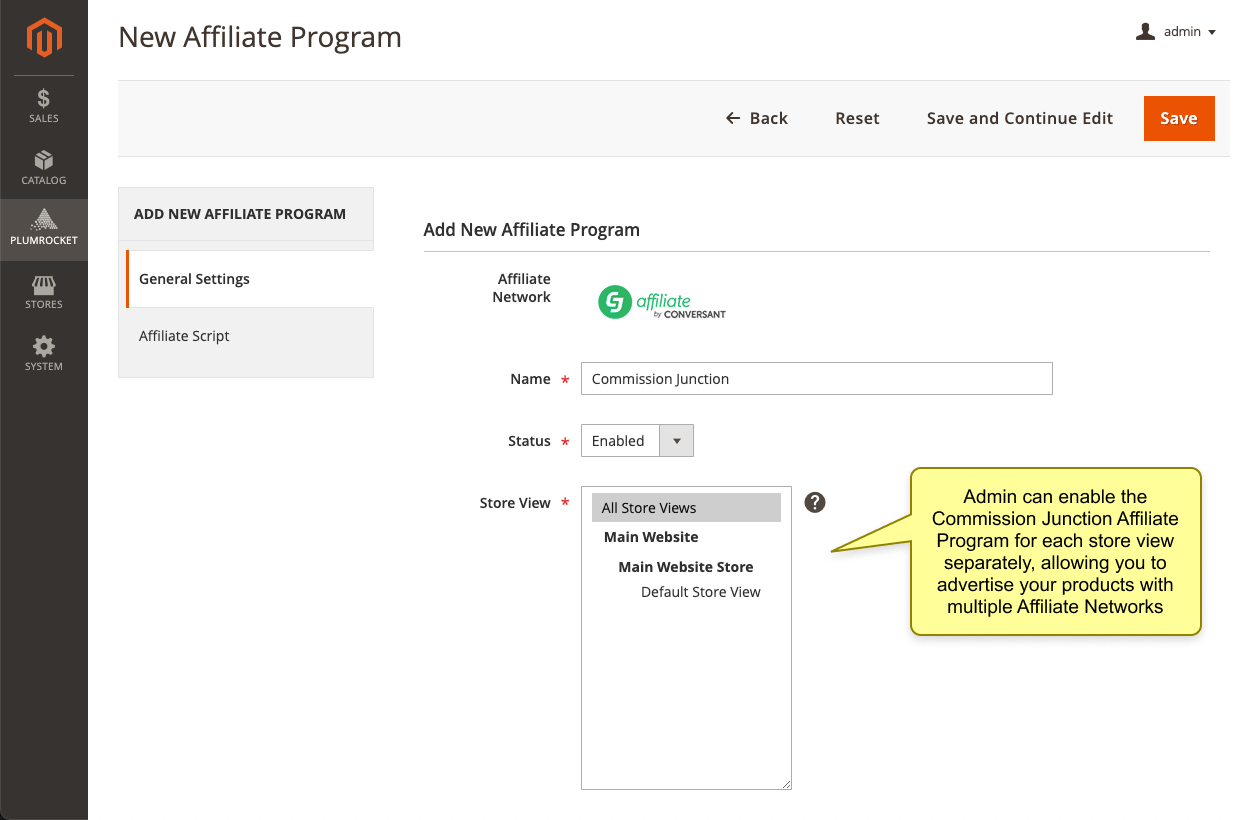Go back with the Back button
This screenshot has width=1260, height=820.
point(757,118)
